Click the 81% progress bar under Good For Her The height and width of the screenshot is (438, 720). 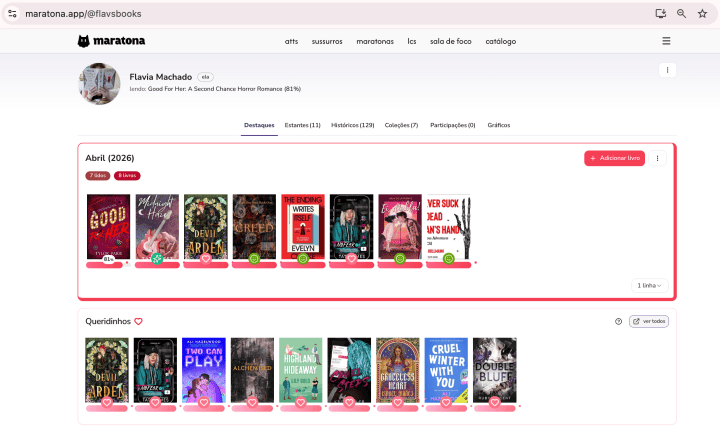click(x=105, y=265)
